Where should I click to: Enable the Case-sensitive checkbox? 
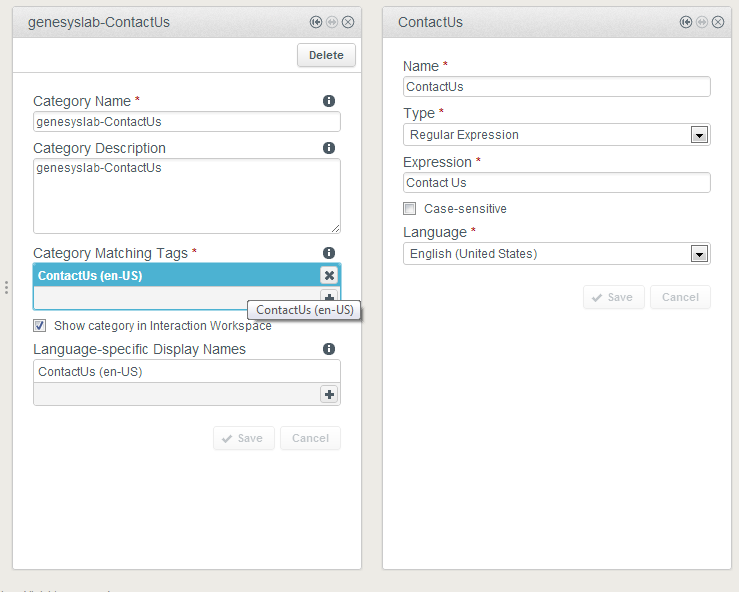pyautogui.click(x=410, y=209)
